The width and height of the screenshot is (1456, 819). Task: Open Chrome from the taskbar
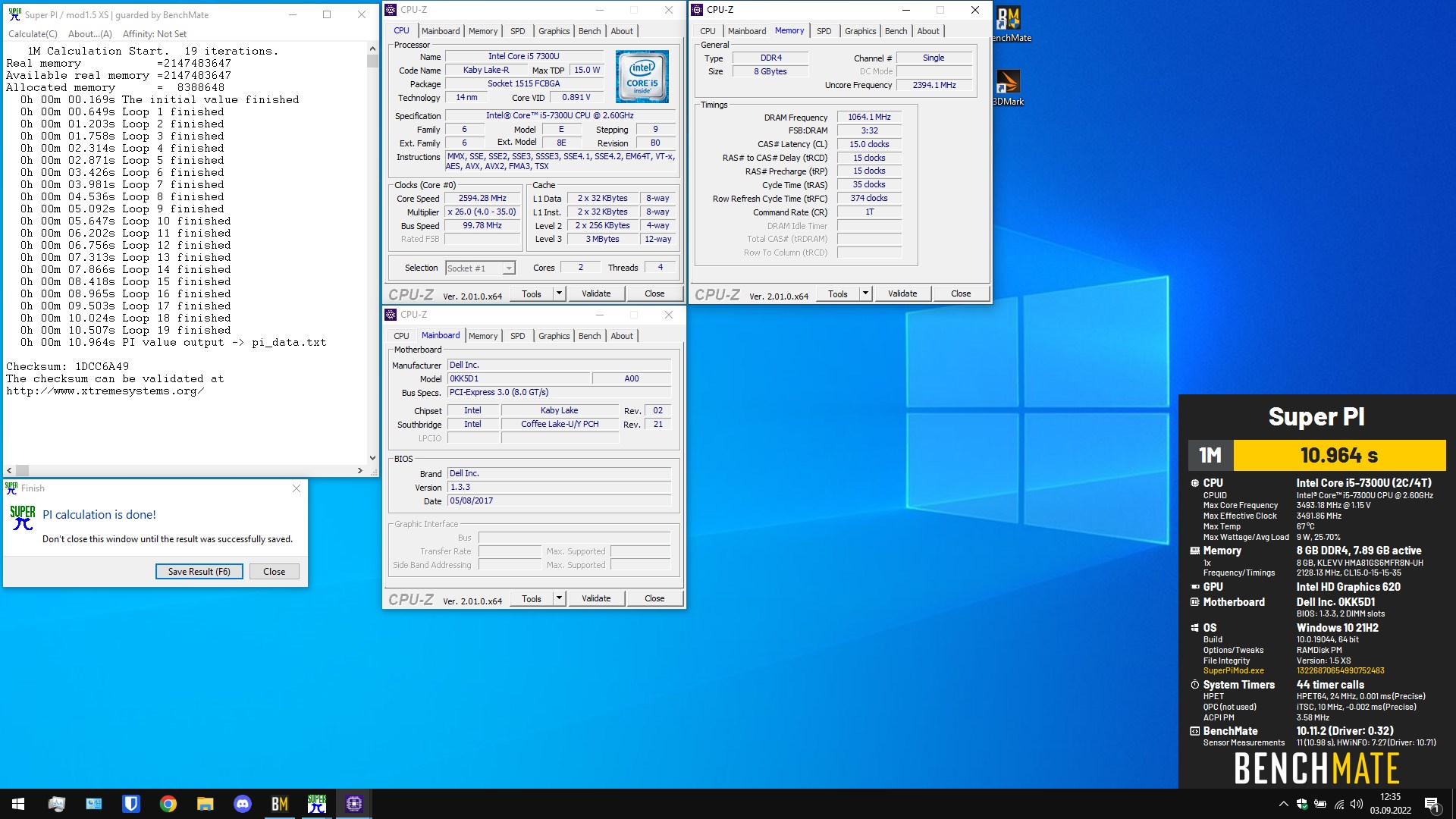coord(168,804)
